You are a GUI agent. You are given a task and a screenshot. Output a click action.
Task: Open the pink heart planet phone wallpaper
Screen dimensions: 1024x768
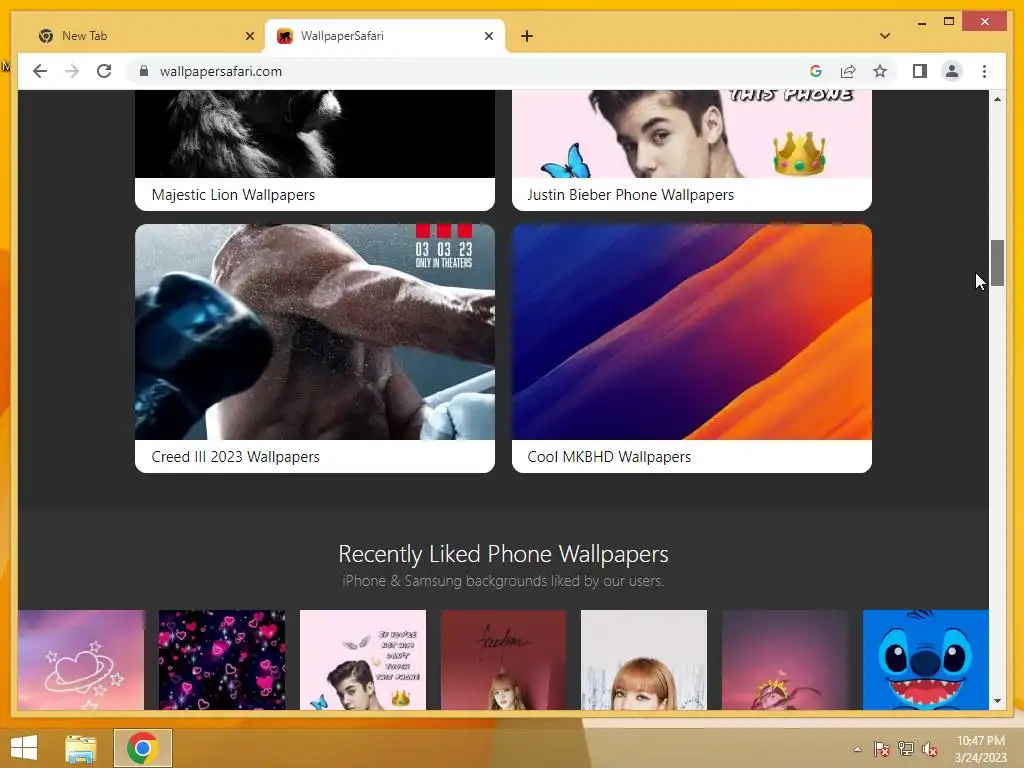[81, 660]
